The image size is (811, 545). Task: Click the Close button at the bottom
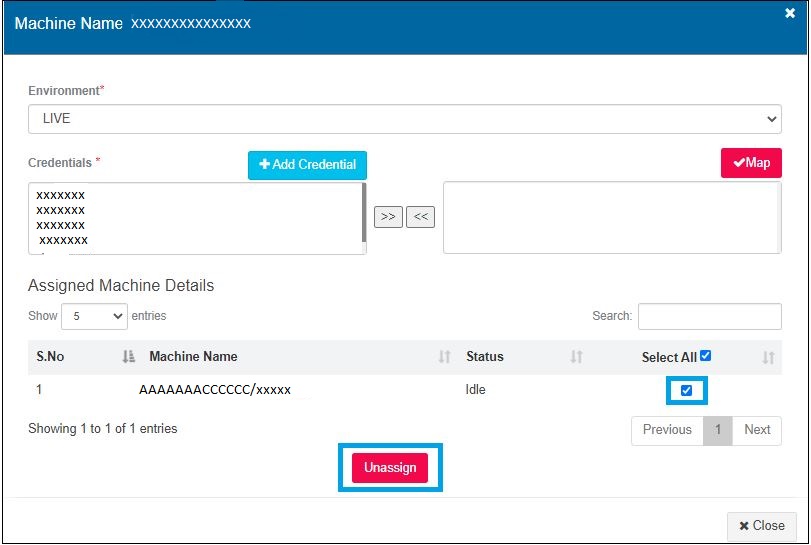pyautogui.click(x=761, y=525)
